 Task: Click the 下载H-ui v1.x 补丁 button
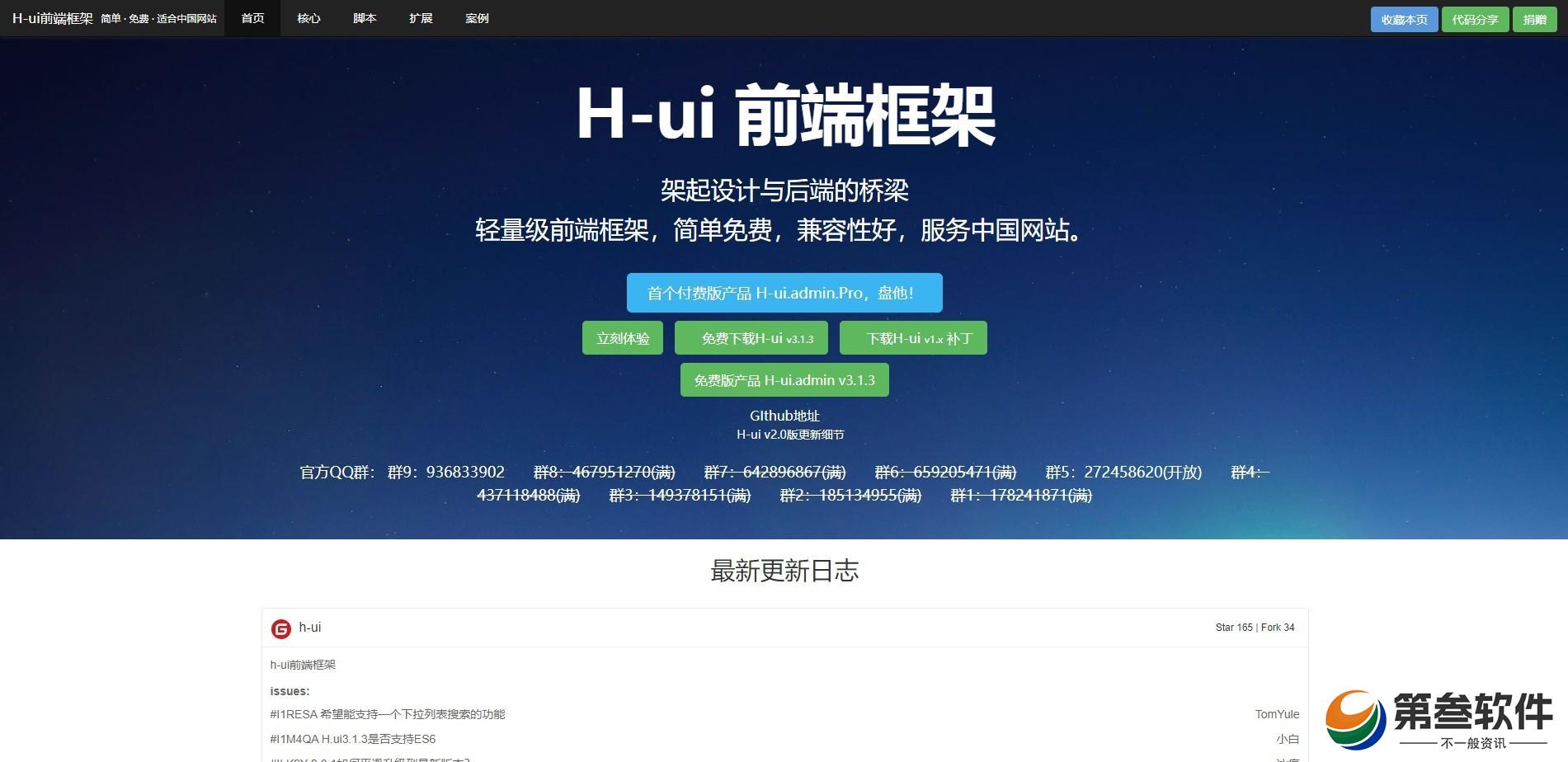tap(913, 338)
